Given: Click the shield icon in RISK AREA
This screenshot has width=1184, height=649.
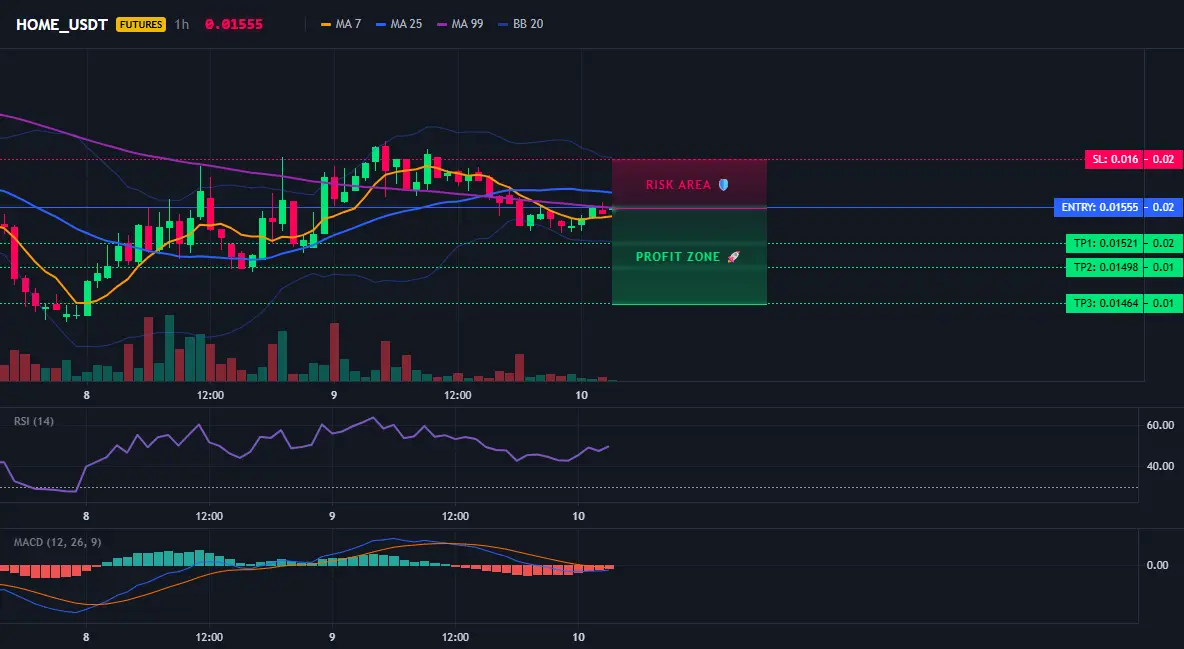Looking at the screenshot, I should (723, 184).
